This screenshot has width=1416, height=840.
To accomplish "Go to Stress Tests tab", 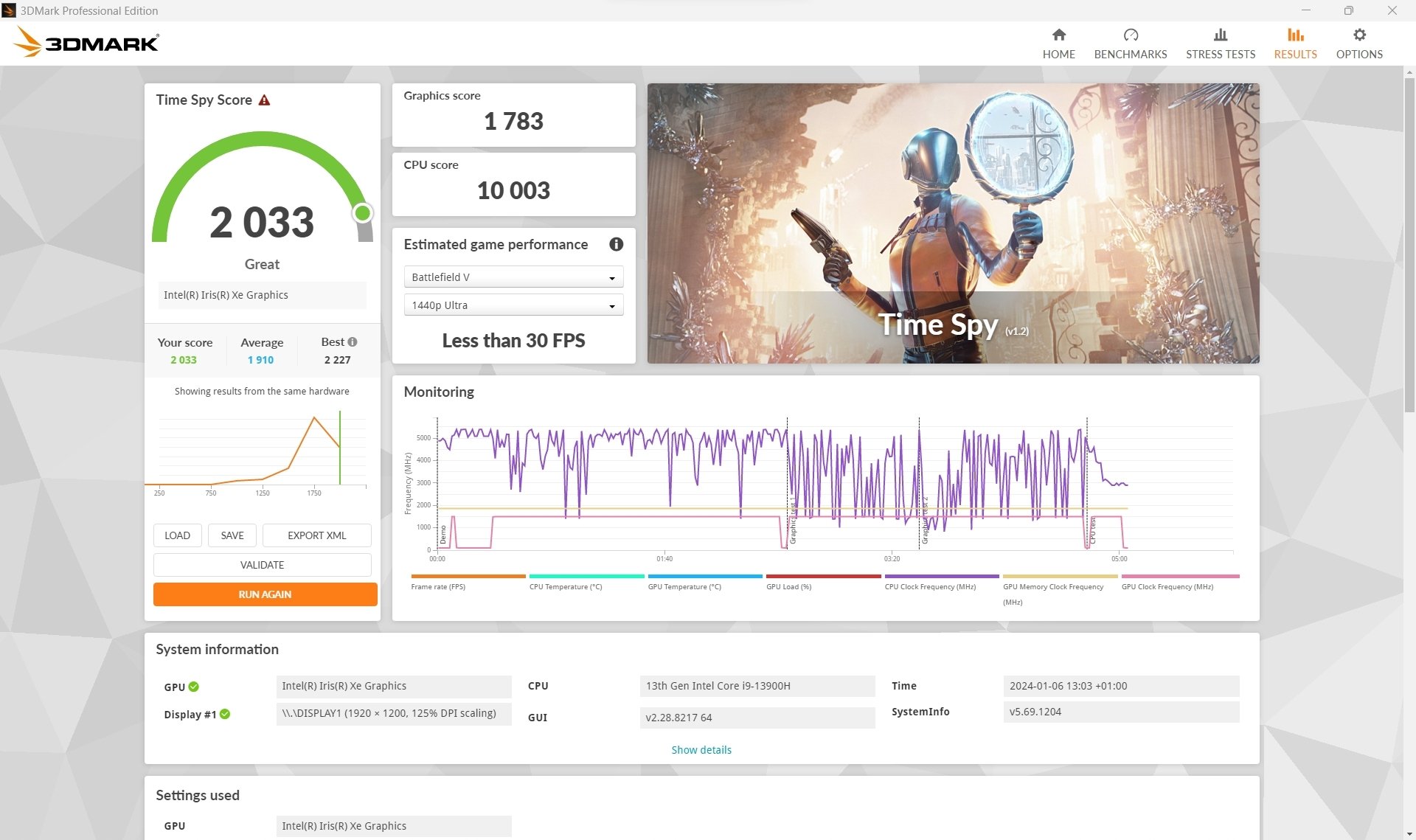I will point(1220,44).
